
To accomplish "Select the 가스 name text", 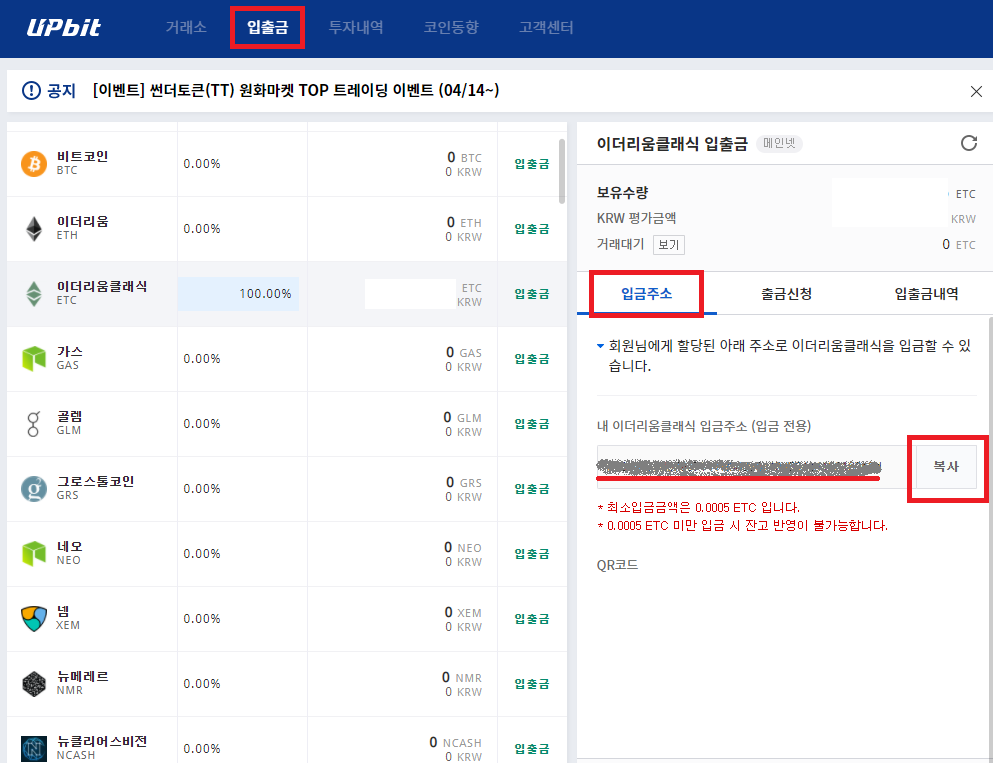I will [70, 351].
